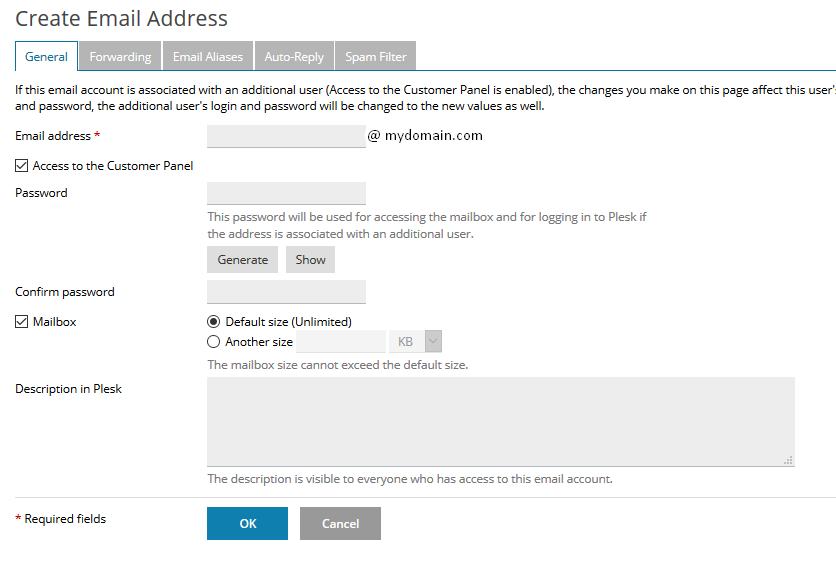The width and height of the screenshot is (836, 564).
Task: Click 'The mailbox size cannot exceed' hint
Action: pyautogui.click(x=337, y=365)
